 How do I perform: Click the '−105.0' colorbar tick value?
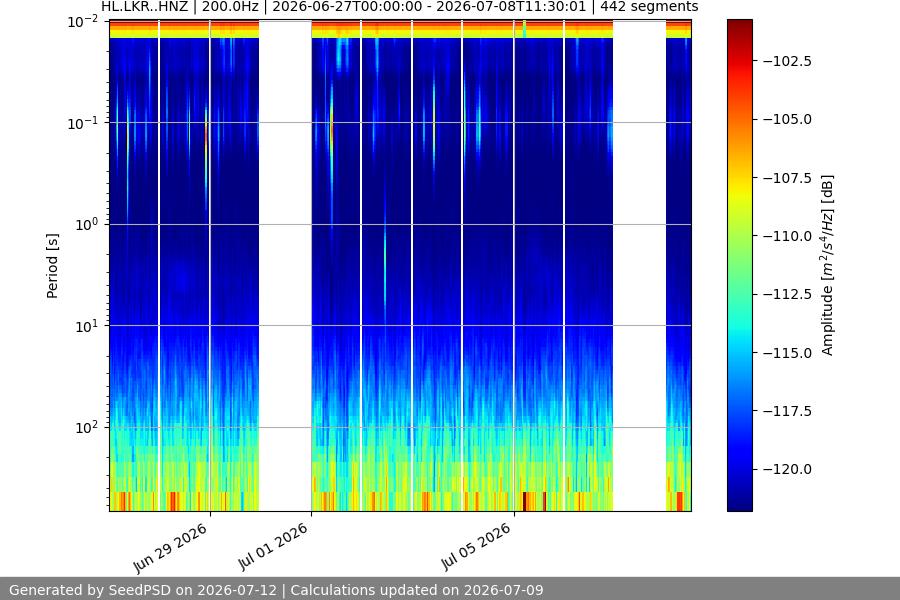(787, 119)
